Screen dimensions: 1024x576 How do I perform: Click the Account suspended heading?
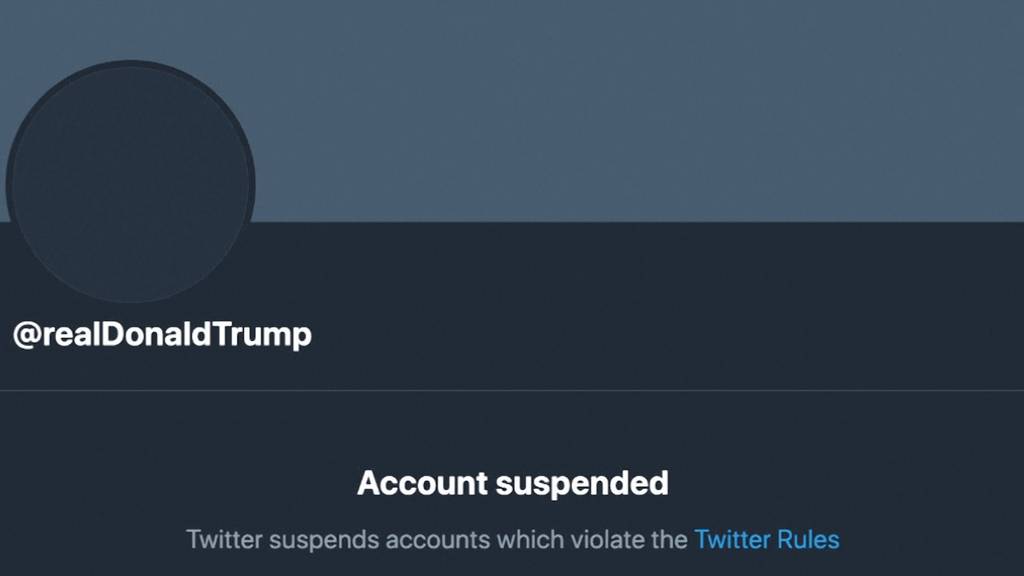512,484
